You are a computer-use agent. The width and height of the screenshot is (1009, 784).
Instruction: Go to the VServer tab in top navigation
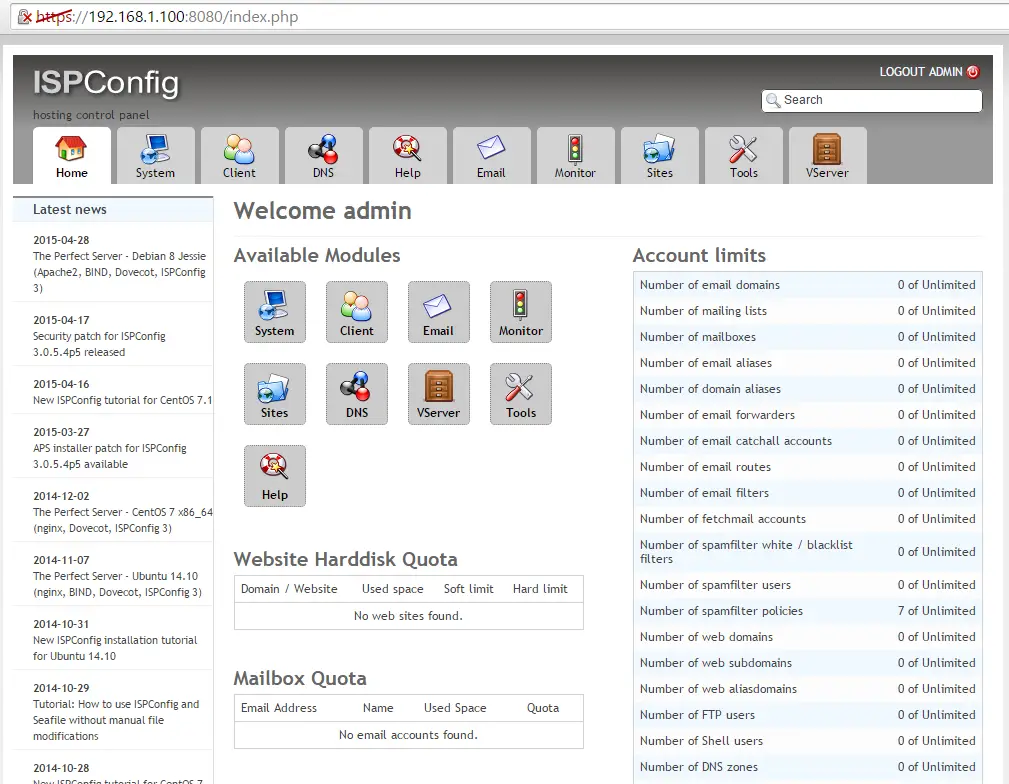[827, 156]
